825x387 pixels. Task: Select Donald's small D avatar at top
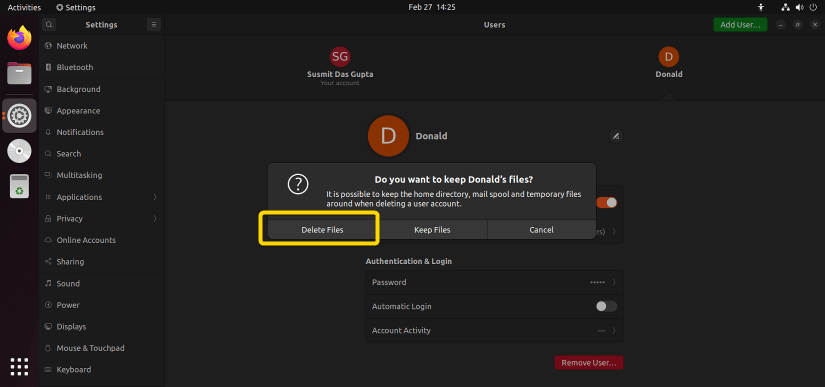(x=669, y=57)
